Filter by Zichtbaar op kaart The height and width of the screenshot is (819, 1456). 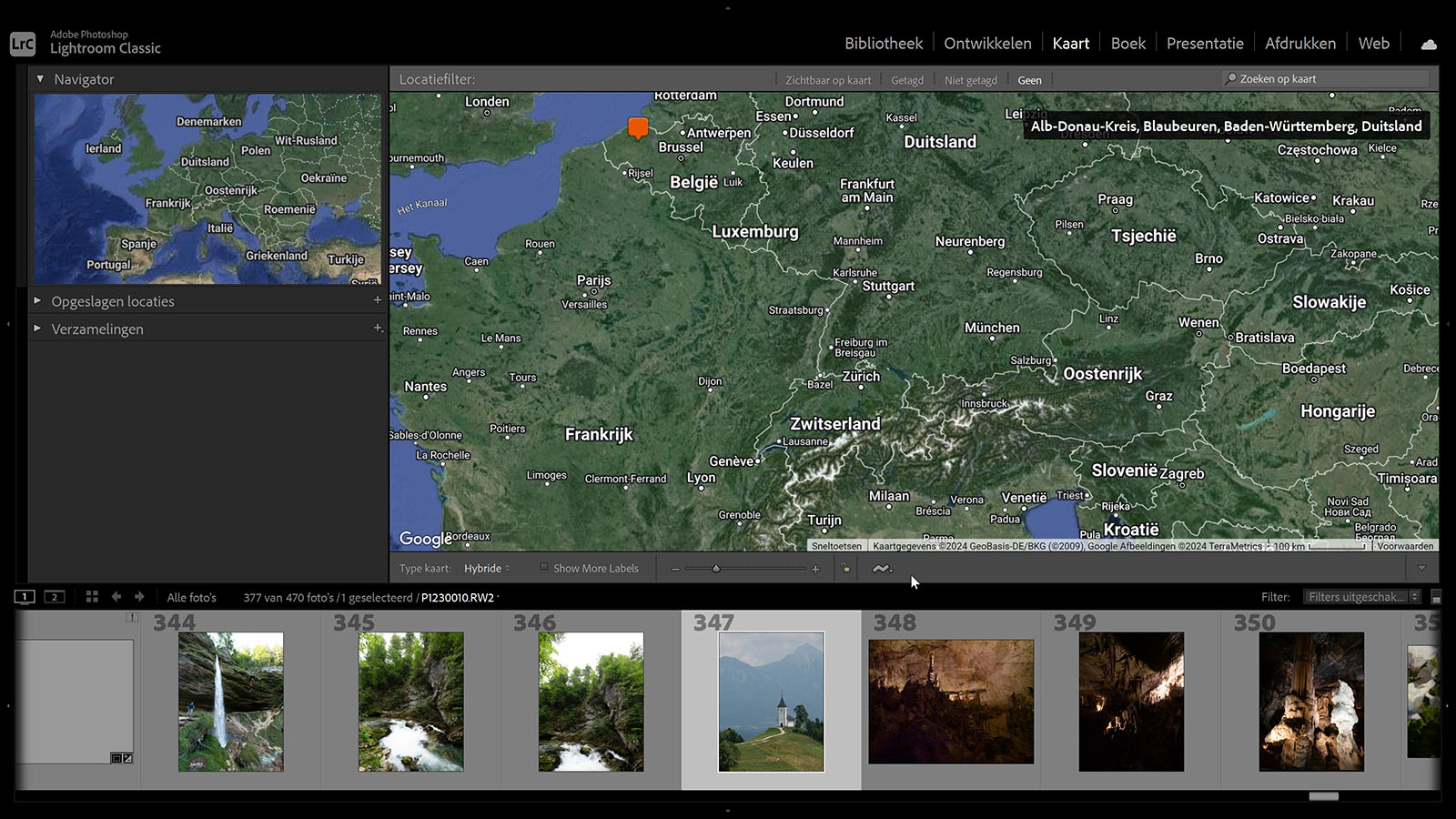(x=828, y=80)
